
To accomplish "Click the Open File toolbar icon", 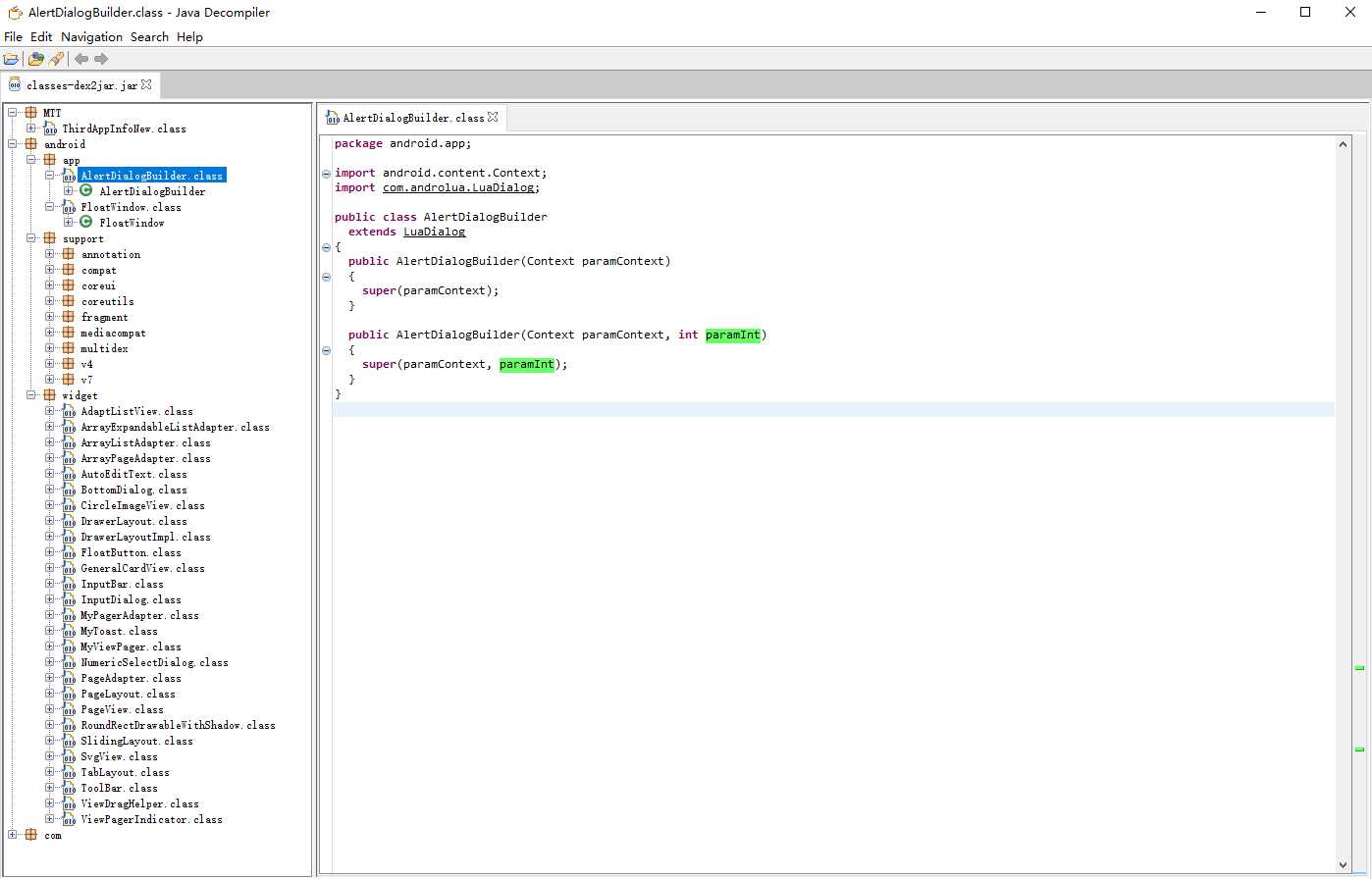I will pyautogui.click(x=11, y=59).
